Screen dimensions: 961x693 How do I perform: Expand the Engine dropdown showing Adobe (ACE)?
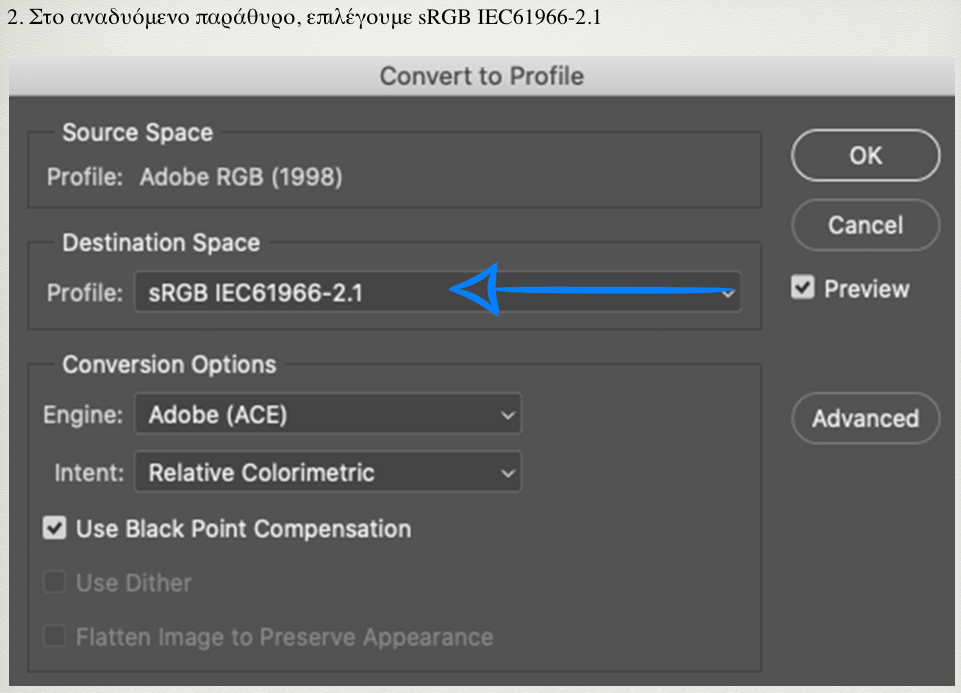pos(327,415)
